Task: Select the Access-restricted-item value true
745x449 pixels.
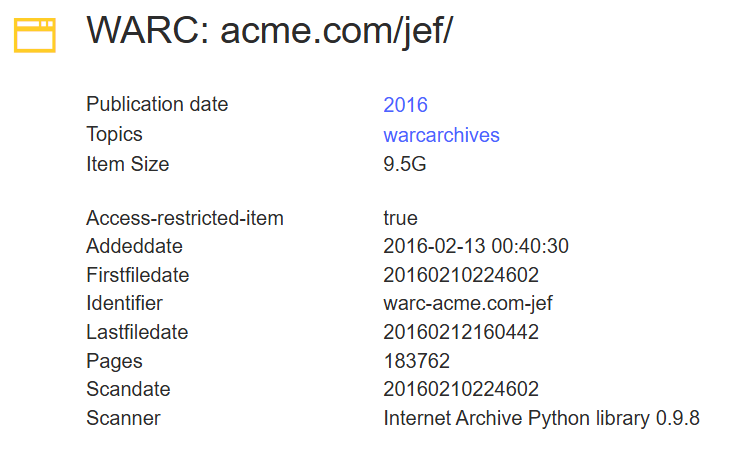Action: 400,218
